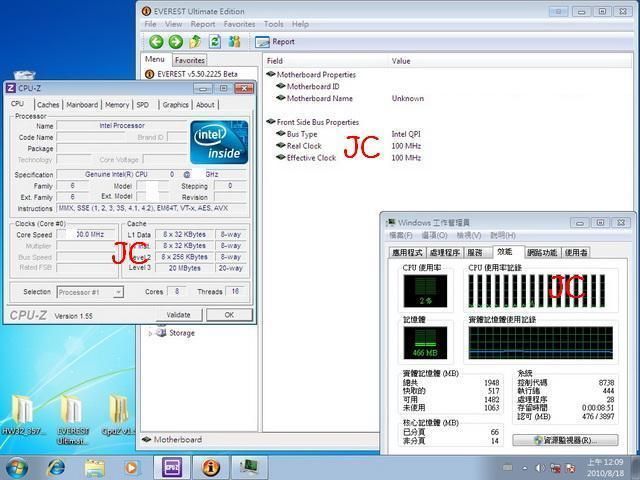Select the EVEREST Ultimate desktop folder
The image size is (640, 480).
(73, 419)
